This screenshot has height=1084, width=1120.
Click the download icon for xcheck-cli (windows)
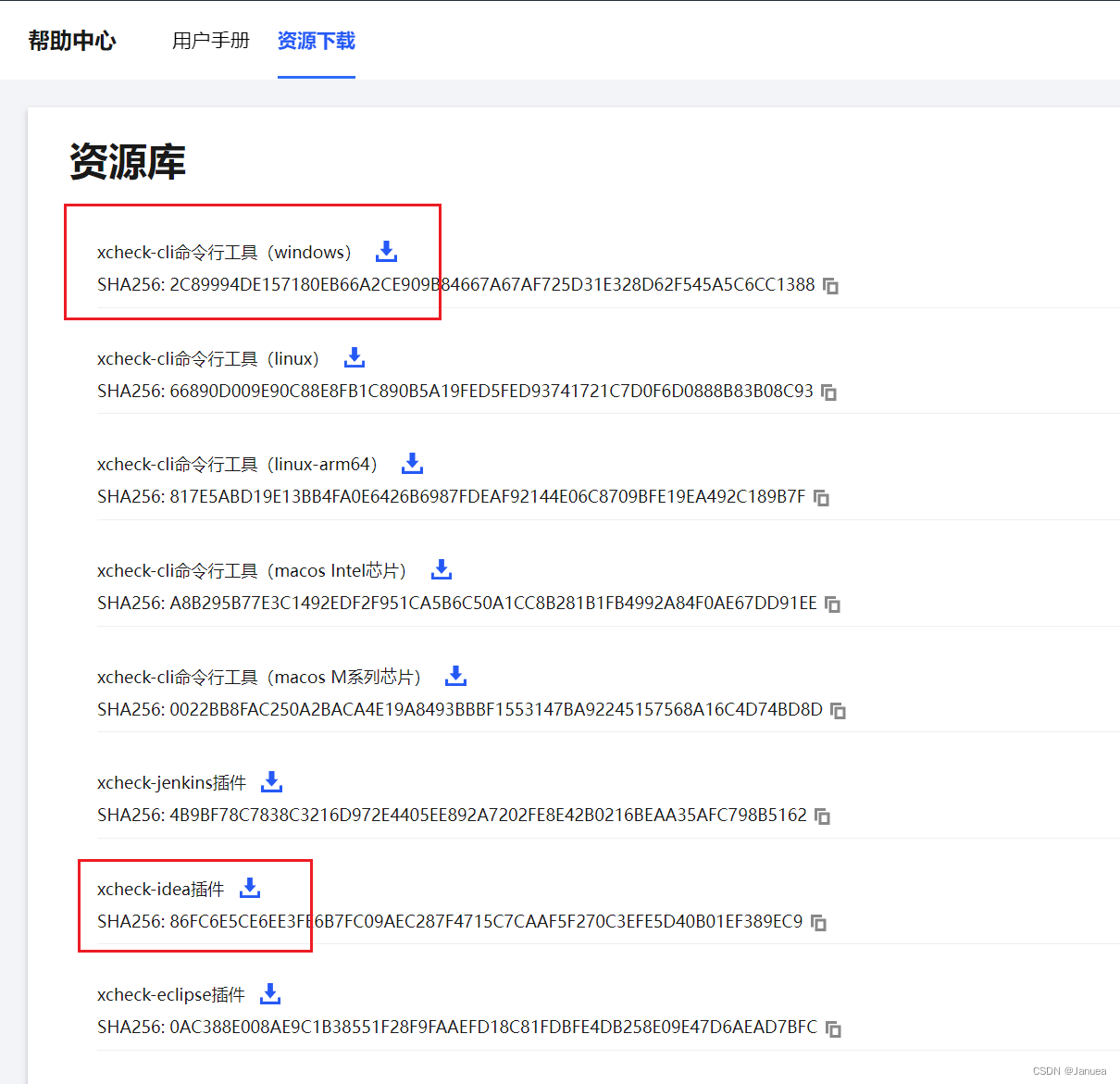pyautogui.click(x=385, y=250)
